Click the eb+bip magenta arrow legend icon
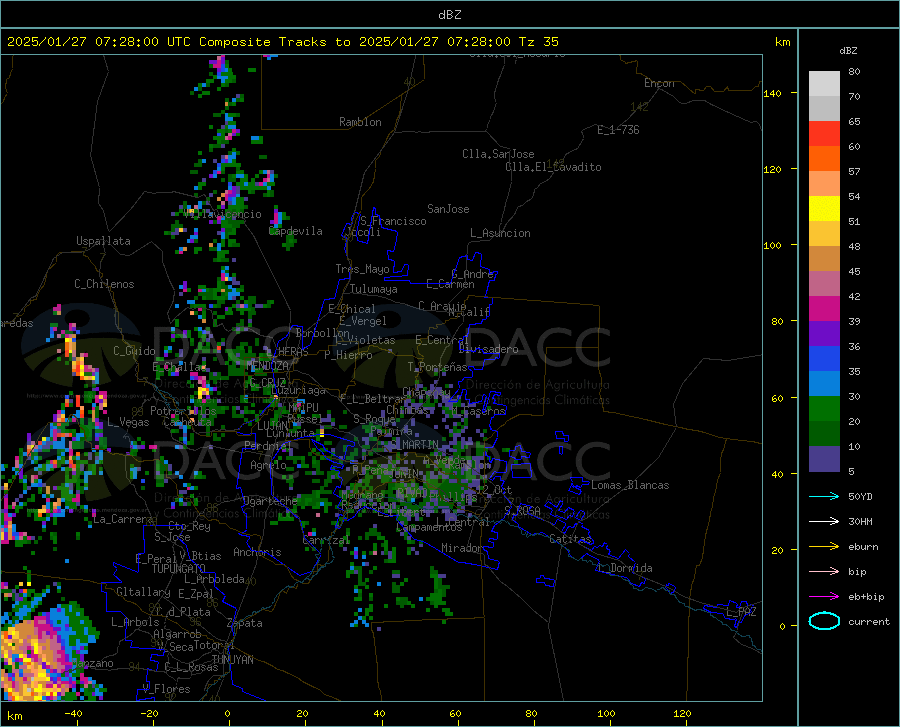900x727 pixels. click(x=824, y=597)
